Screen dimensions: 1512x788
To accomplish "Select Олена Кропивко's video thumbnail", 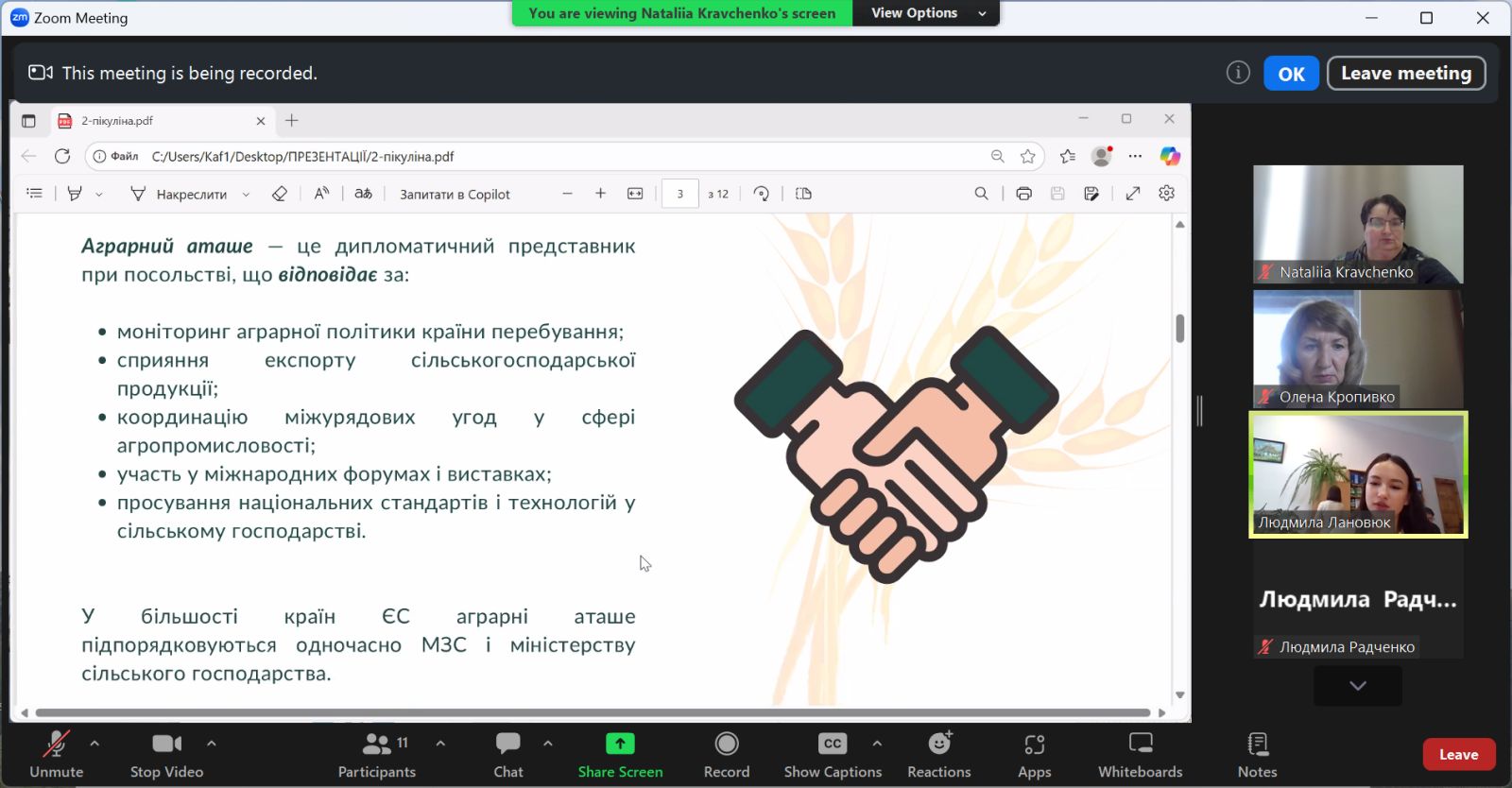I will click(x=1358, y=349).
